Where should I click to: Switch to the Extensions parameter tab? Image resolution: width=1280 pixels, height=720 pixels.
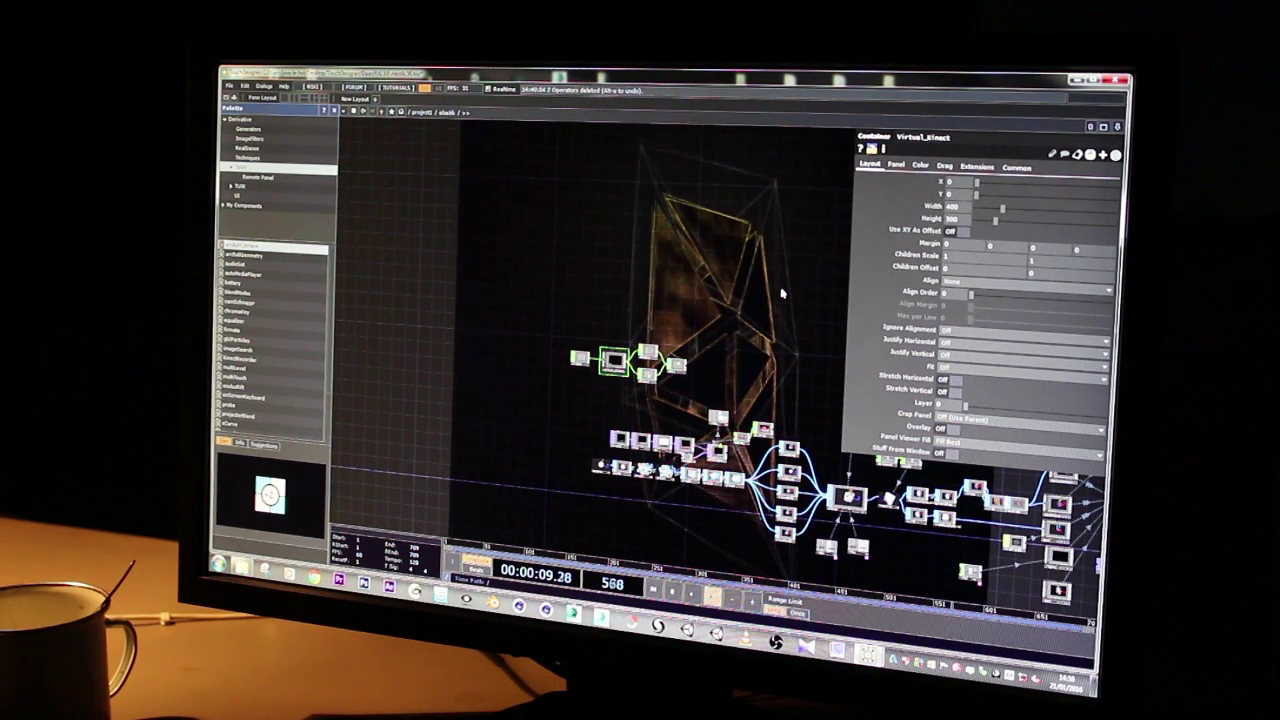pos(977,167)
